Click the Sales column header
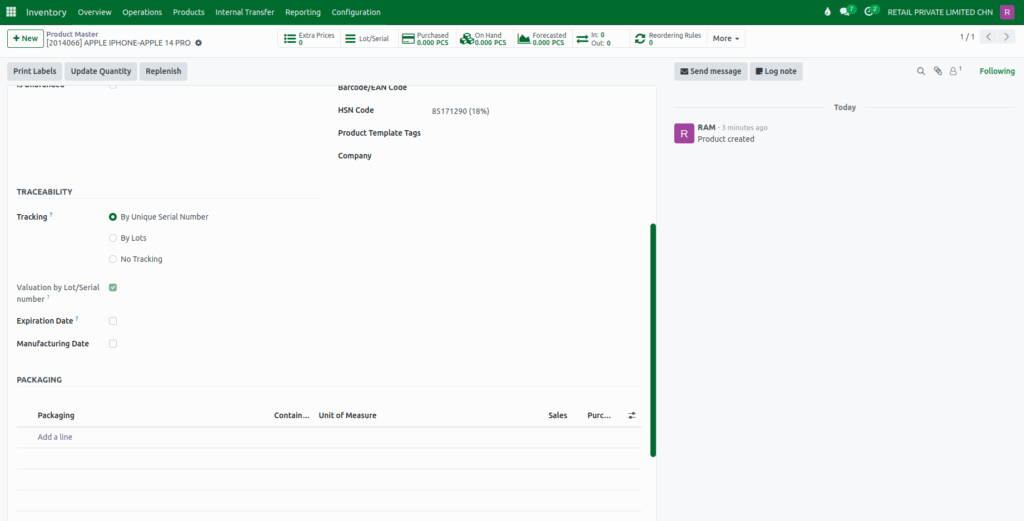The image size is (1024, 521). tap(558, 415)
